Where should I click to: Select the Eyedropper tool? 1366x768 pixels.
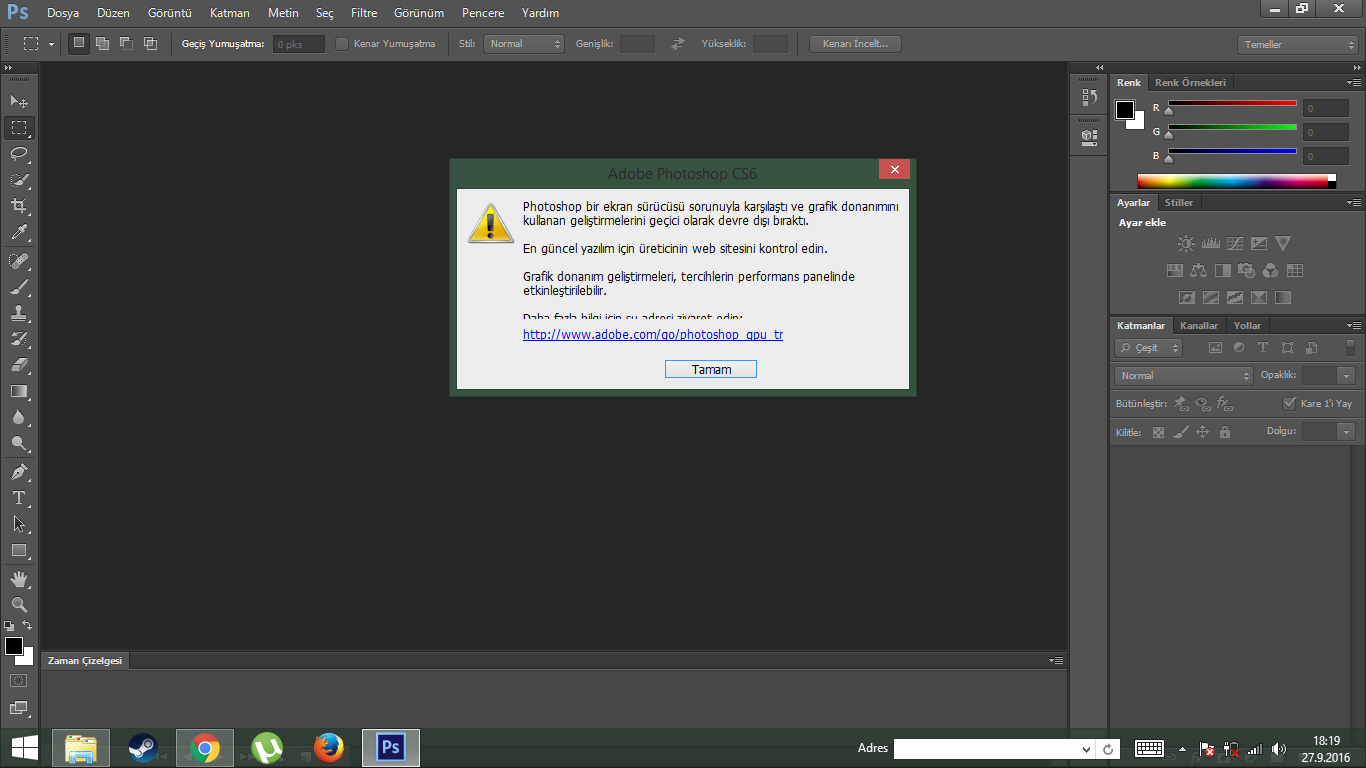click(19, 232)
